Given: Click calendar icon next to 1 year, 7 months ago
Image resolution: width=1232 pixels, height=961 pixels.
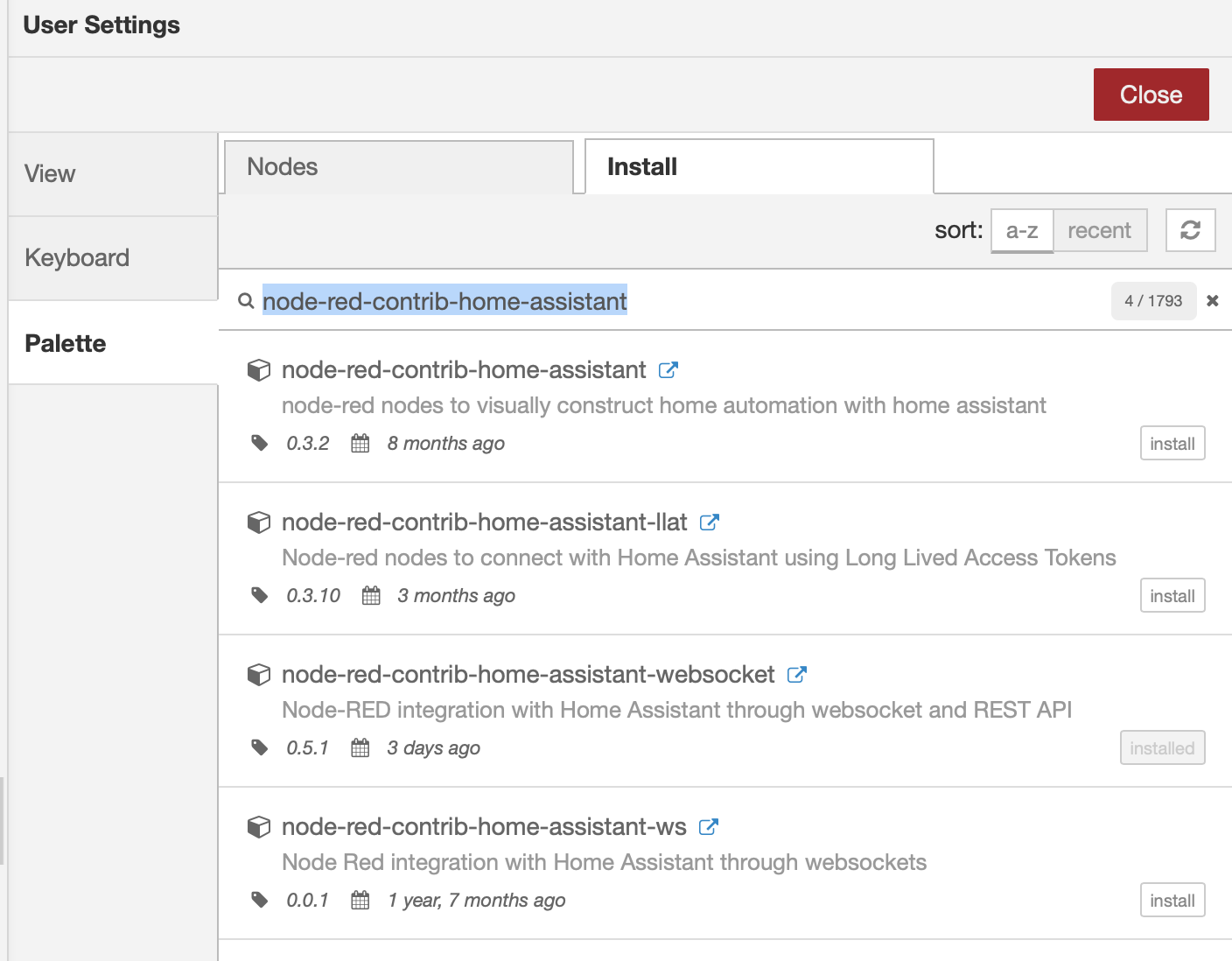Looking at the screenshot, I should pos(360,900).
